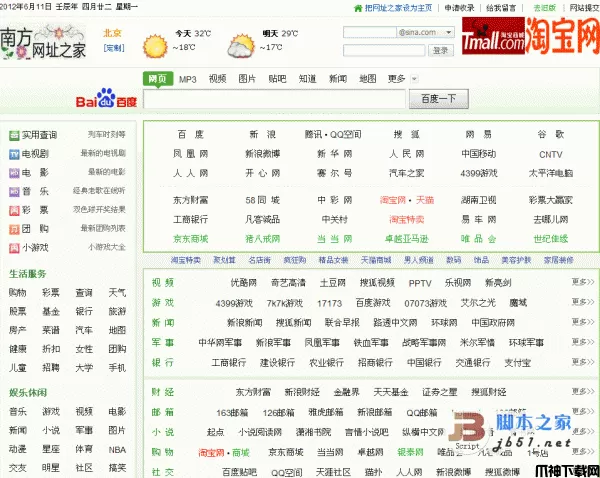
Task: Open the 163邮箱 link
Action: pos(232,413)
